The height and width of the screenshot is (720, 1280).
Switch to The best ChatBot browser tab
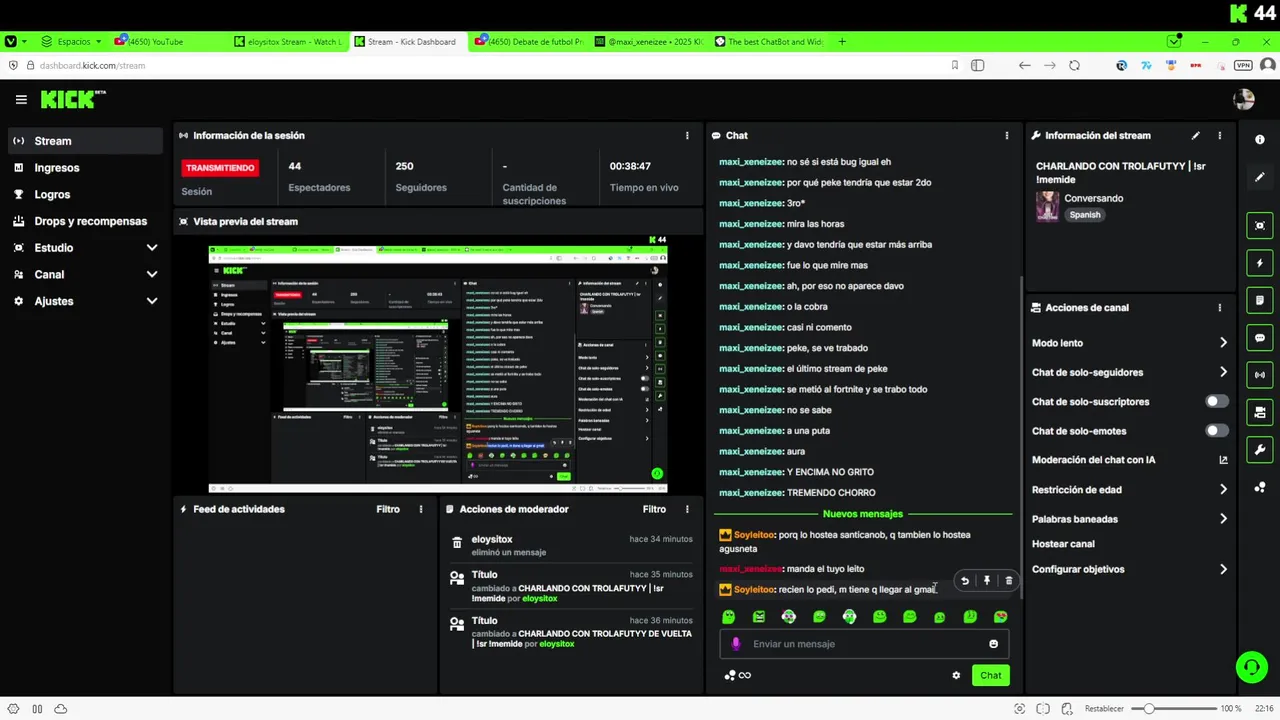pos(768,42)
